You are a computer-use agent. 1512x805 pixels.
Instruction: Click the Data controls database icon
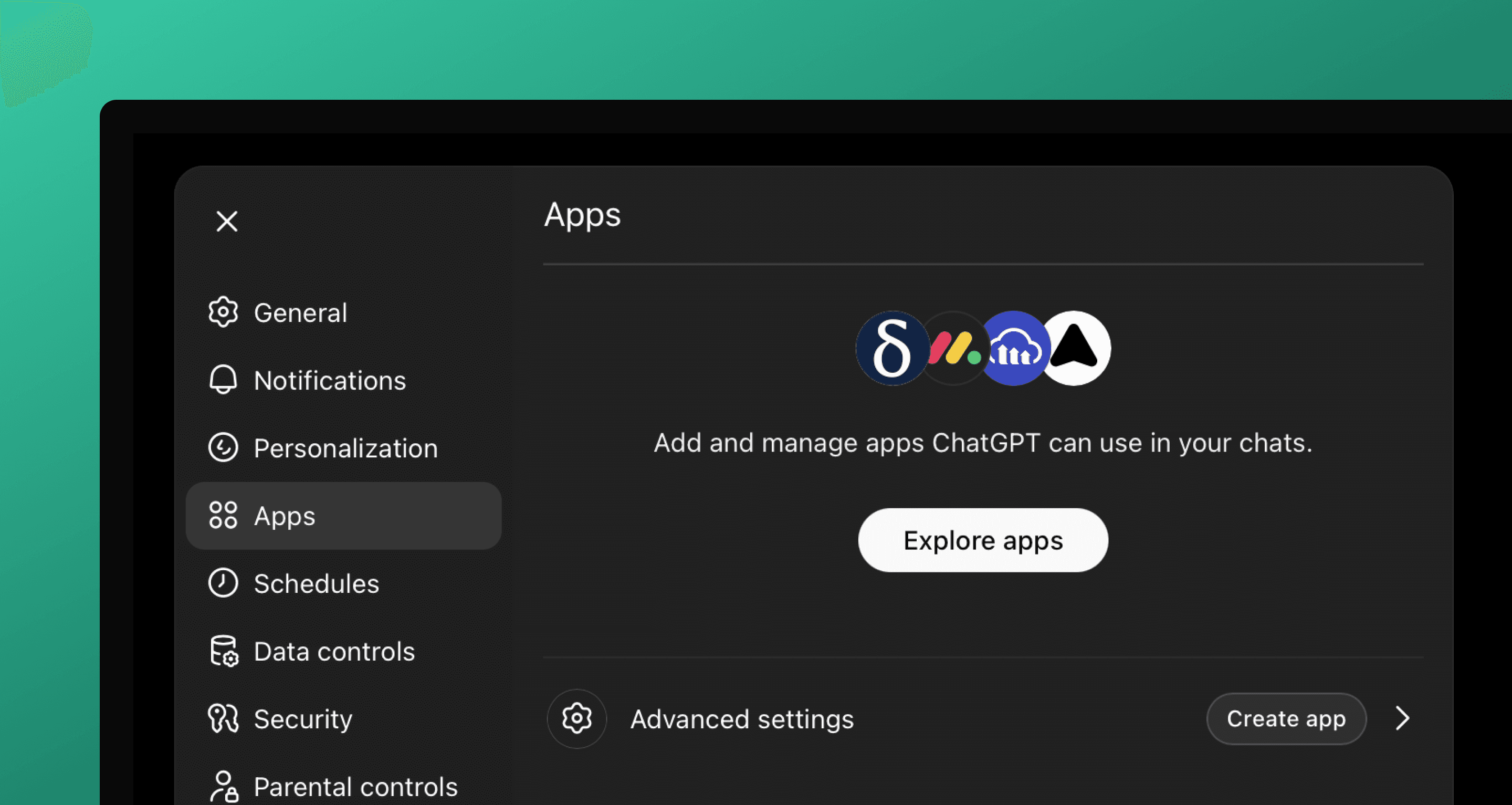224,651
